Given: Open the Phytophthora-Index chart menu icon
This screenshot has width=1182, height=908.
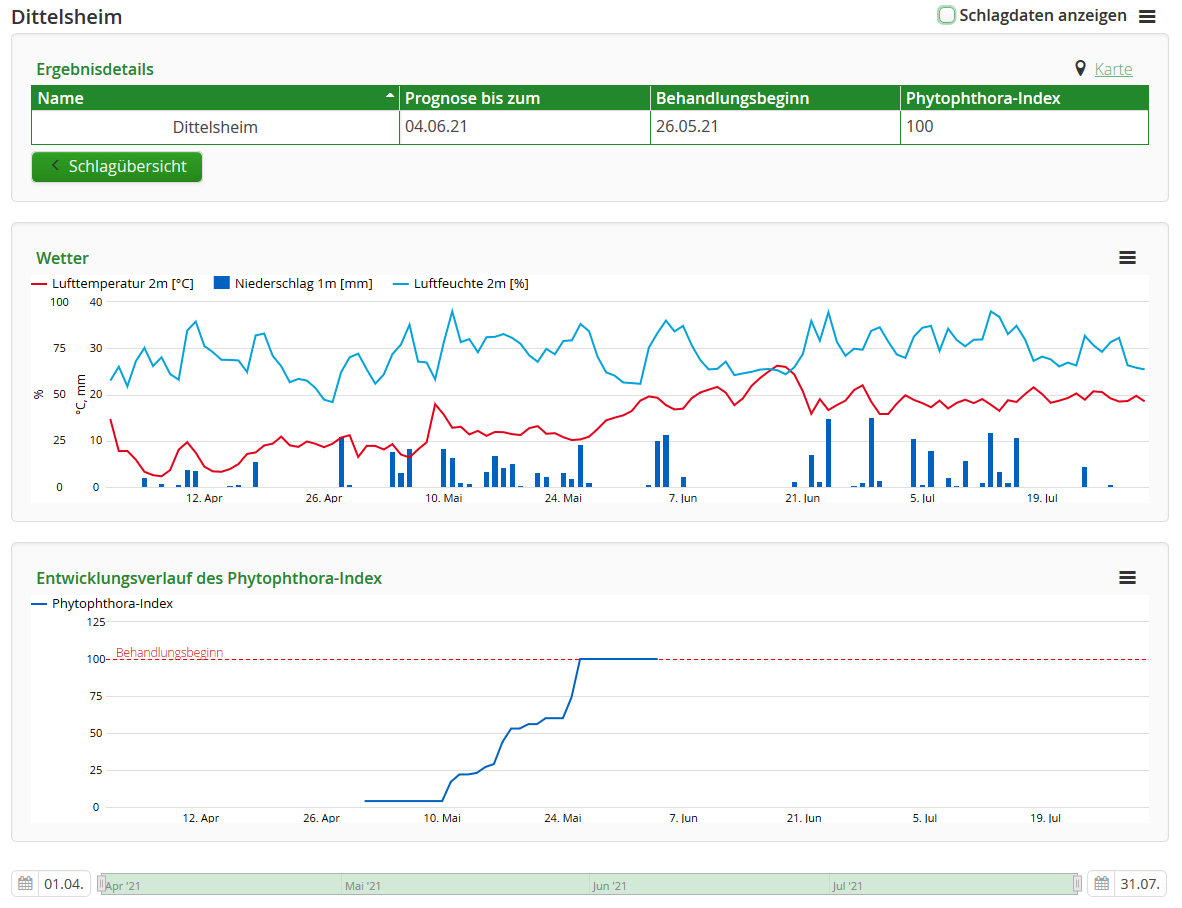Looking at the screenshot, I should coord(1127,578).
